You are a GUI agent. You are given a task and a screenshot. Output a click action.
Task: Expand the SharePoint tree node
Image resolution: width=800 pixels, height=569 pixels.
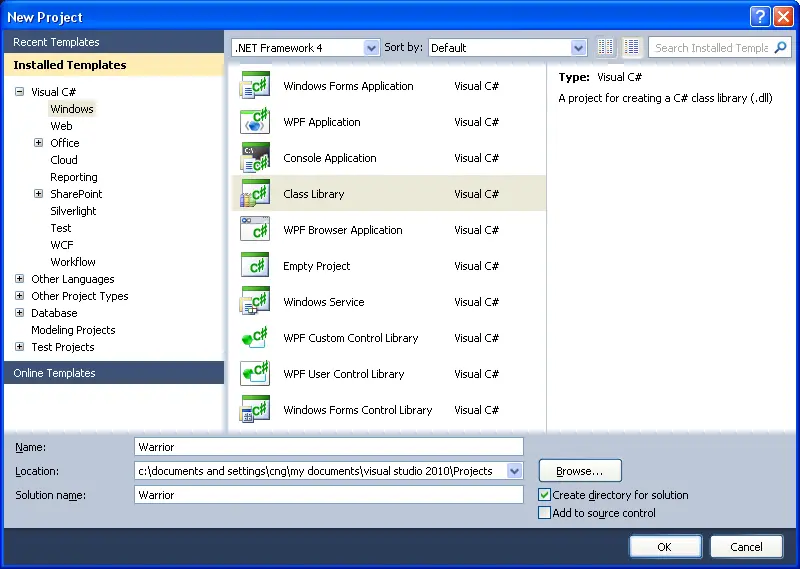pyautogui.click(x=38, y=193)
